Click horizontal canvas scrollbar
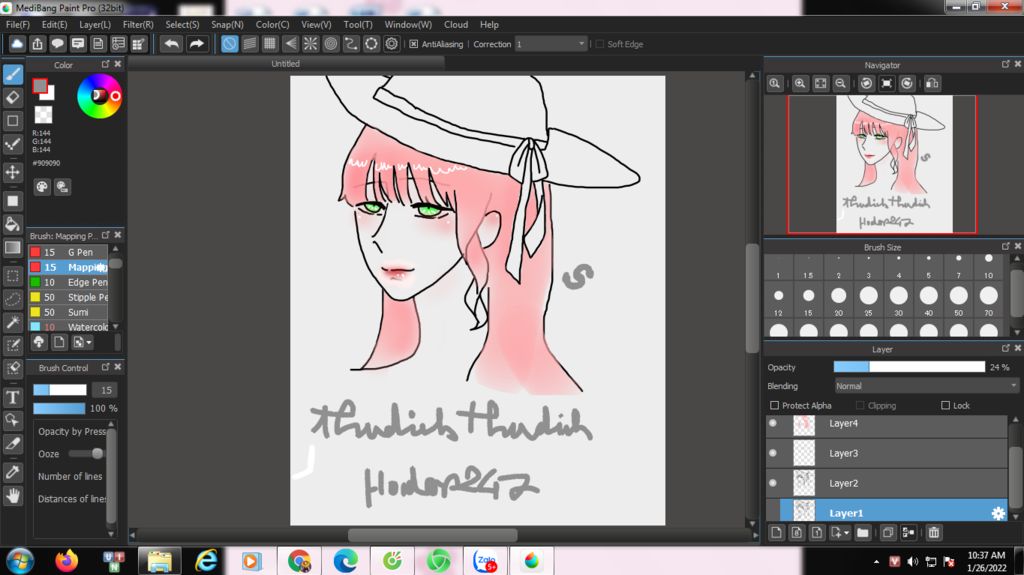This screenshot has width=1024, height=575. 432,535
